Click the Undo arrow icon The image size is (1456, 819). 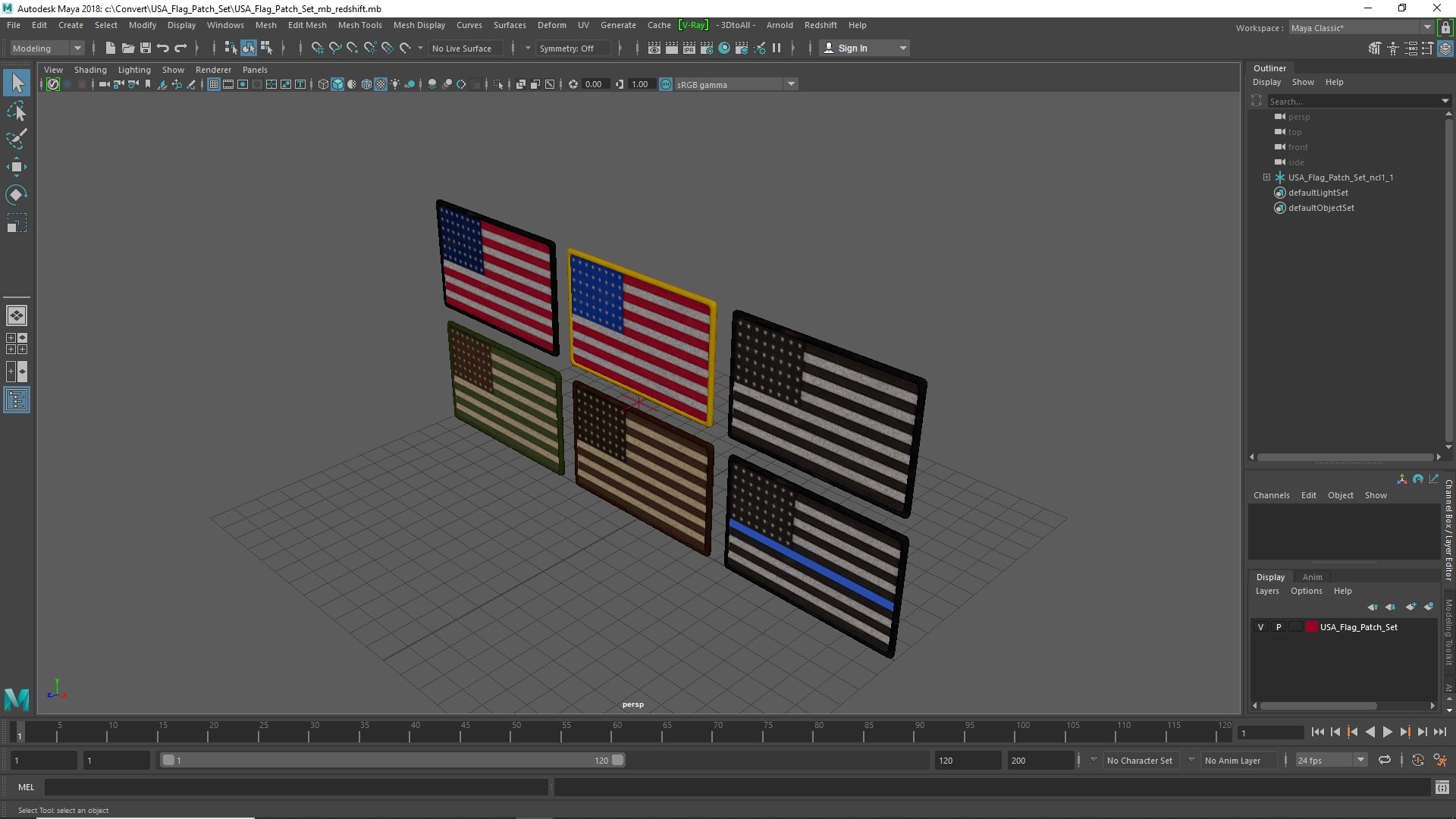pos(162,48)
